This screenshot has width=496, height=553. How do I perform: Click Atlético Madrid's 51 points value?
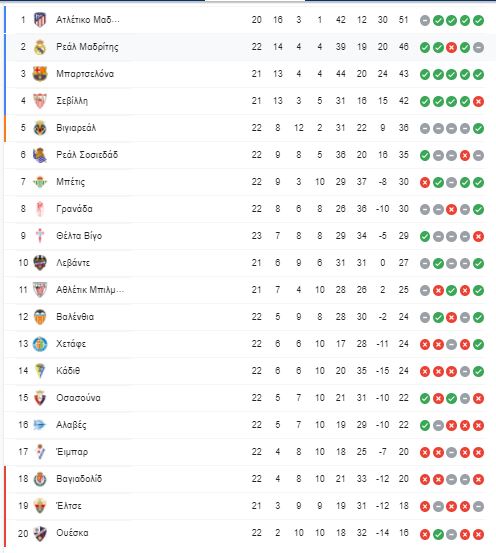point(404,20)
